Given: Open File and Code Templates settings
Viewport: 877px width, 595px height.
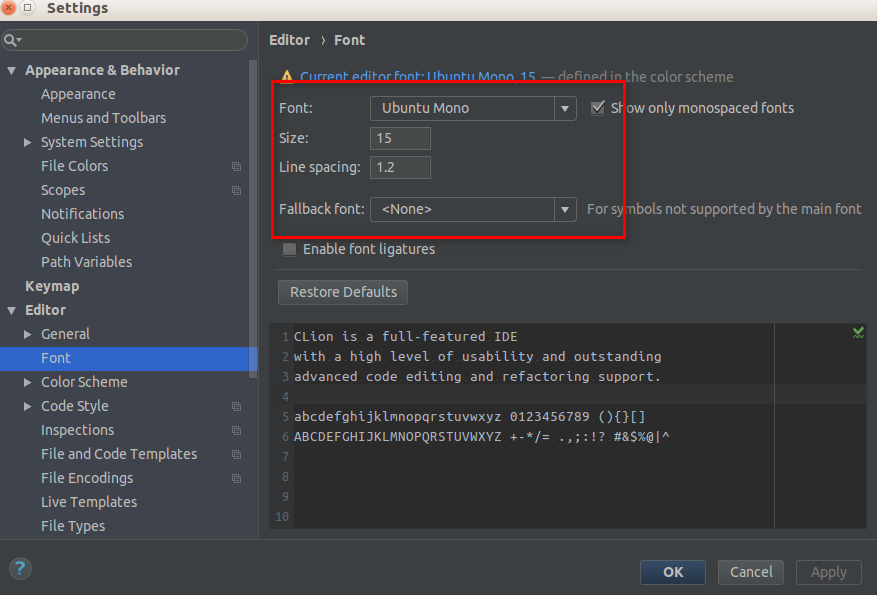Looking at the screenshot, I should (x=119, y=454).
